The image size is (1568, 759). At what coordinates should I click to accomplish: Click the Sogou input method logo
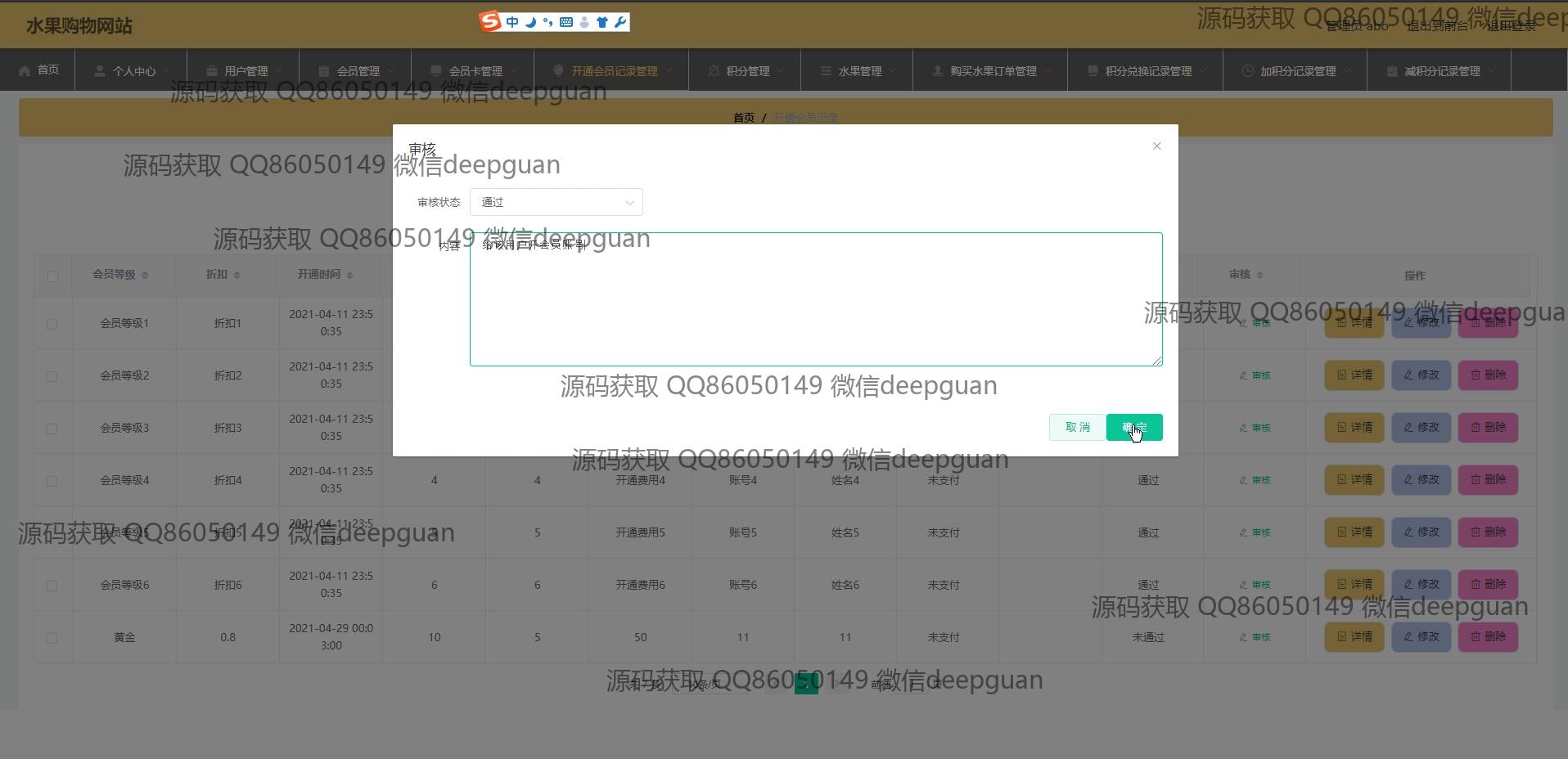click(x=490, y=22)
